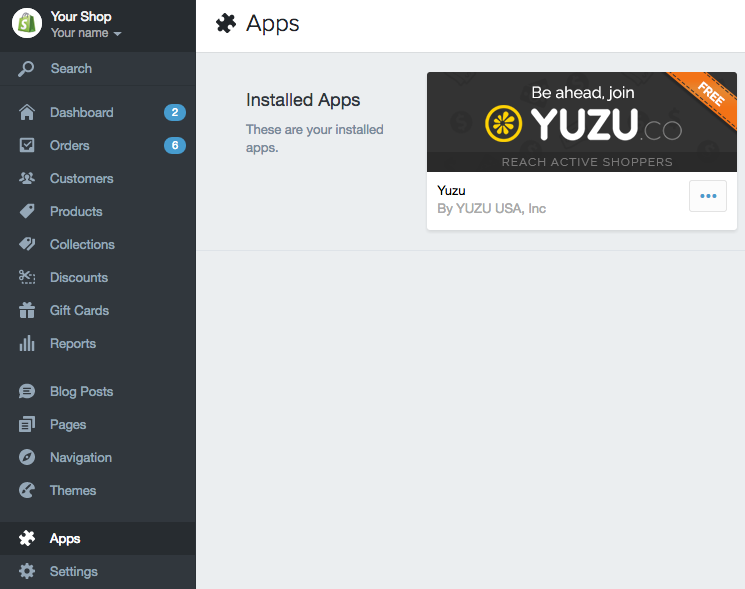Viewport: 745px width, 589px height.
Task: Click the yellow Yuzu citrus logo
Action: pos(503,124)
